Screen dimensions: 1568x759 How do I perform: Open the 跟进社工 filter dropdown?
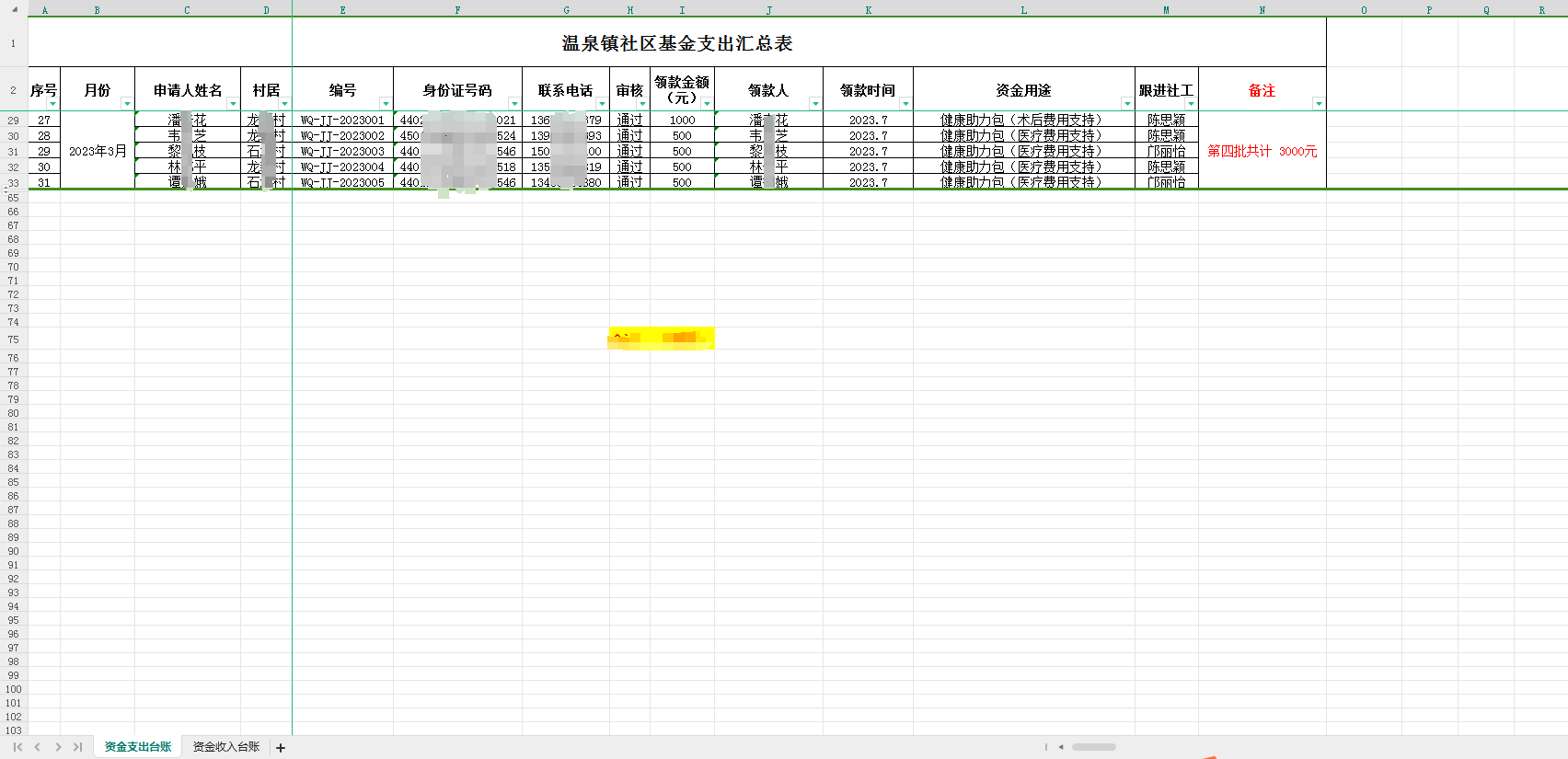pos(1191,104)
